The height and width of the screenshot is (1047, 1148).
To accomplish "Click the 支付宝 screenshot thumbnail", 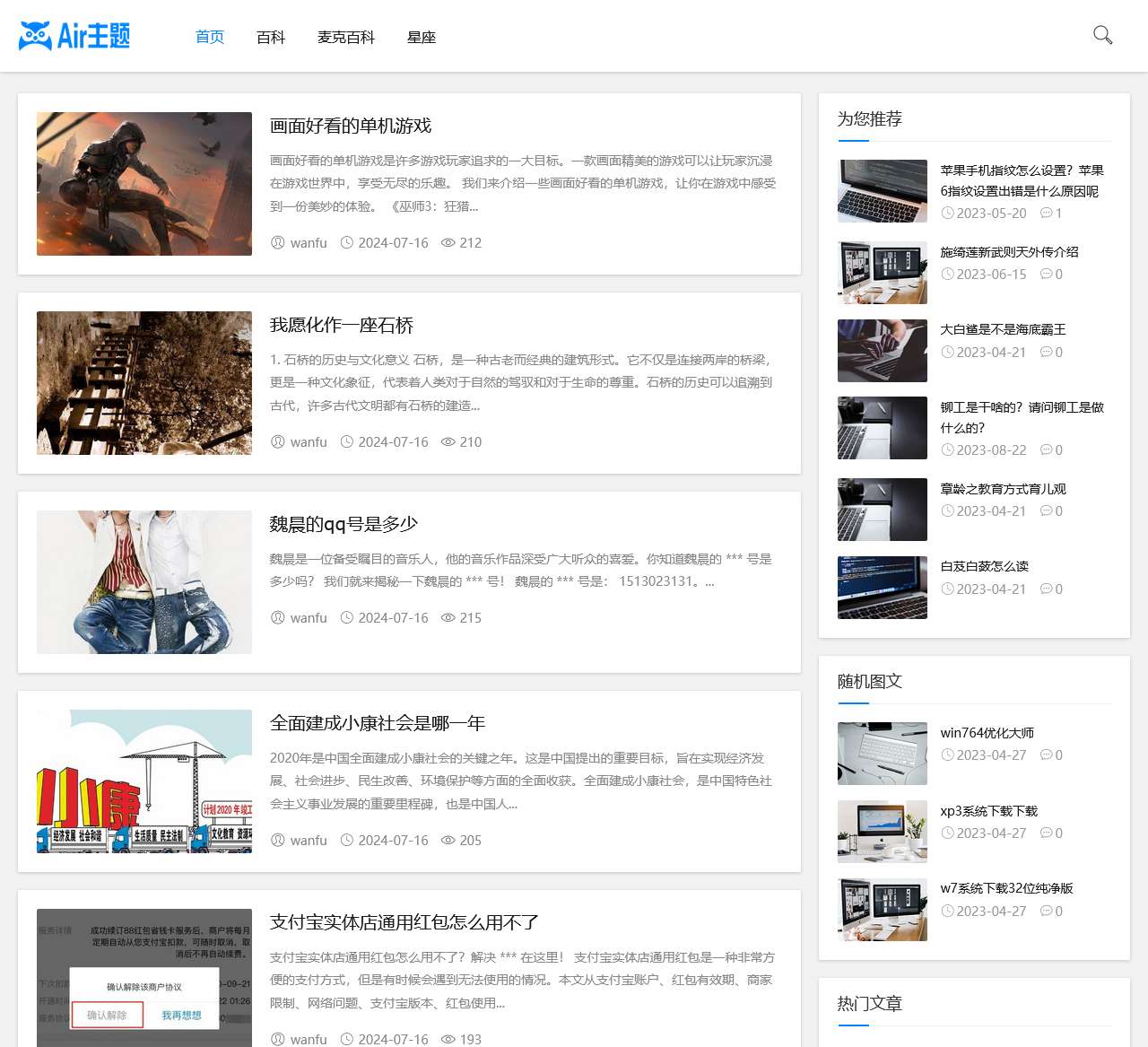I will click(144, 978).
